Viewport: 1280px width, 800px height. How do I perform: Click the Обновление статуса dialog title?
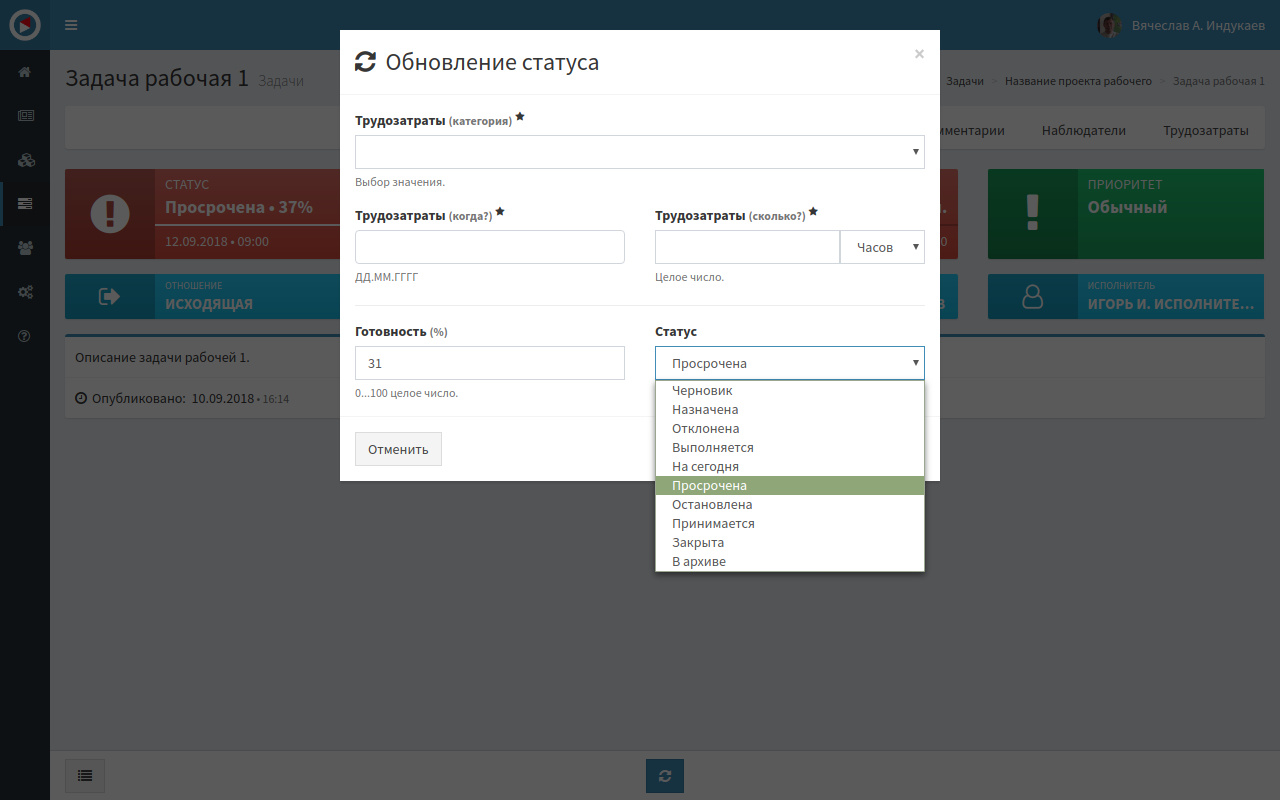[493, 62]
